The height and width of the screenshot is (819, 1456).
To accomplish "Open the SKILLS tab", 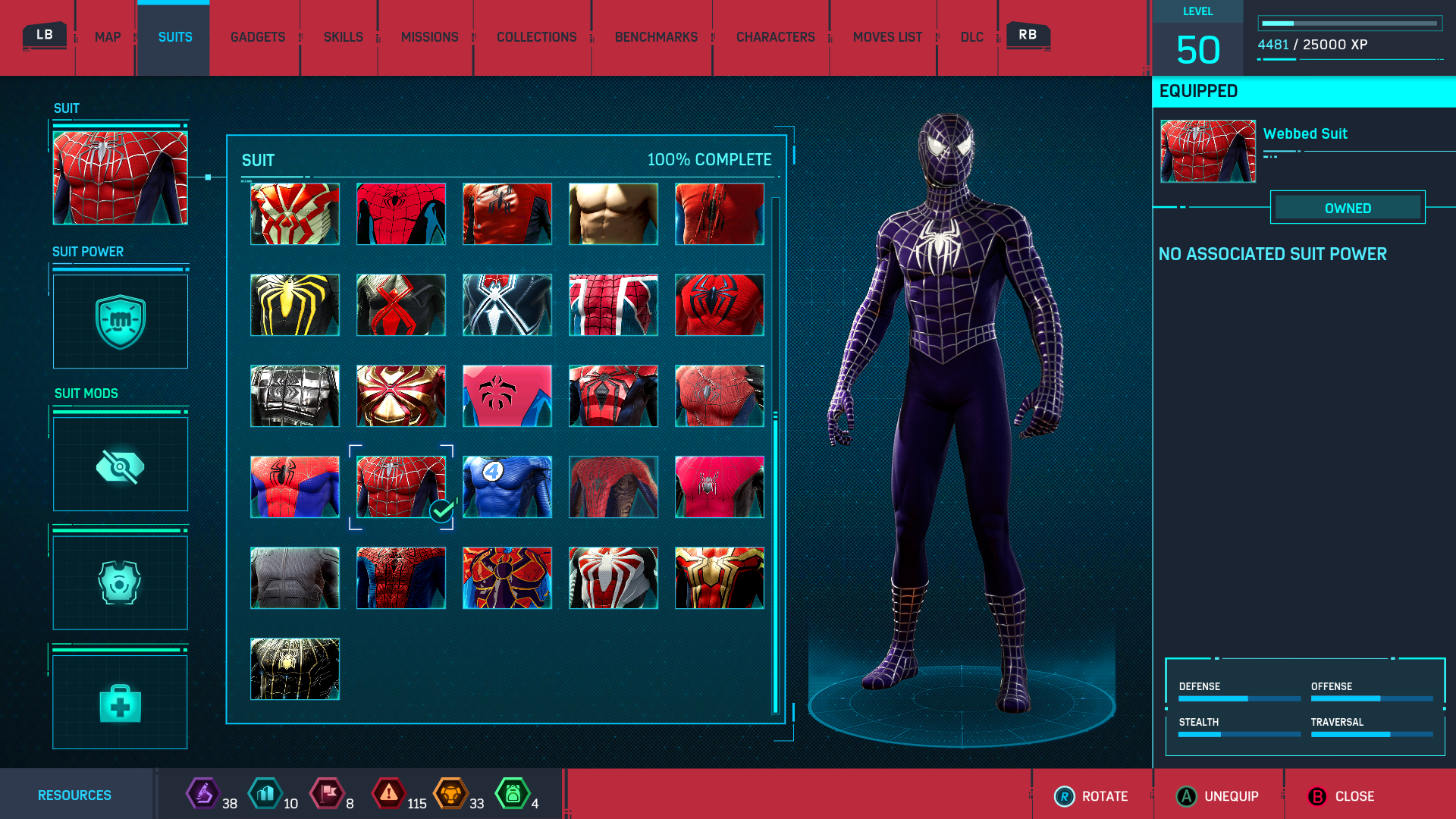I will click(x=343, y=37).
